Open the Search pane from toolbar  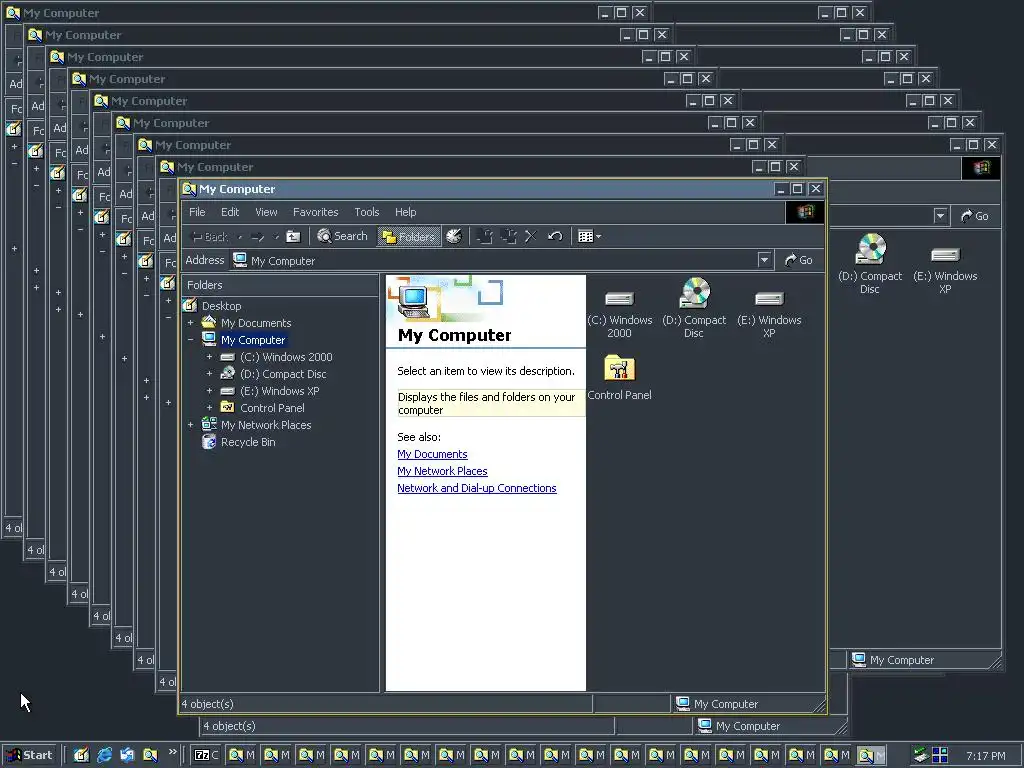pos(342,236)
